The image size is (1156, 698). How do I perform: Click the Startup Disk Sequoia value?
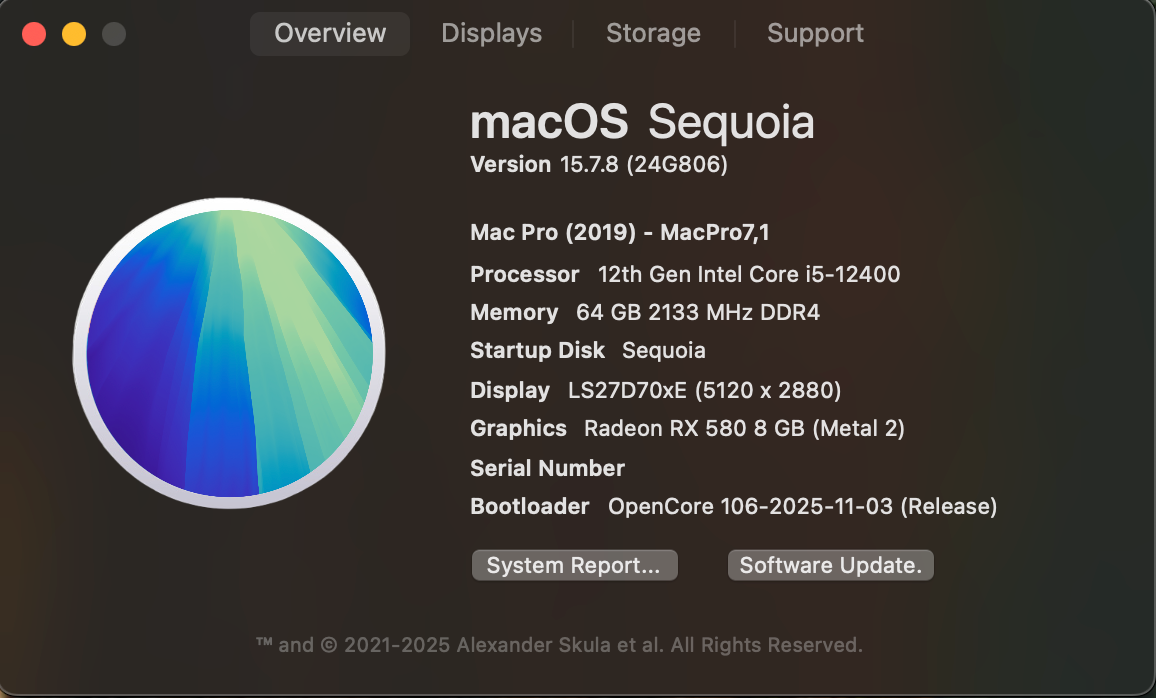[664, 351]
